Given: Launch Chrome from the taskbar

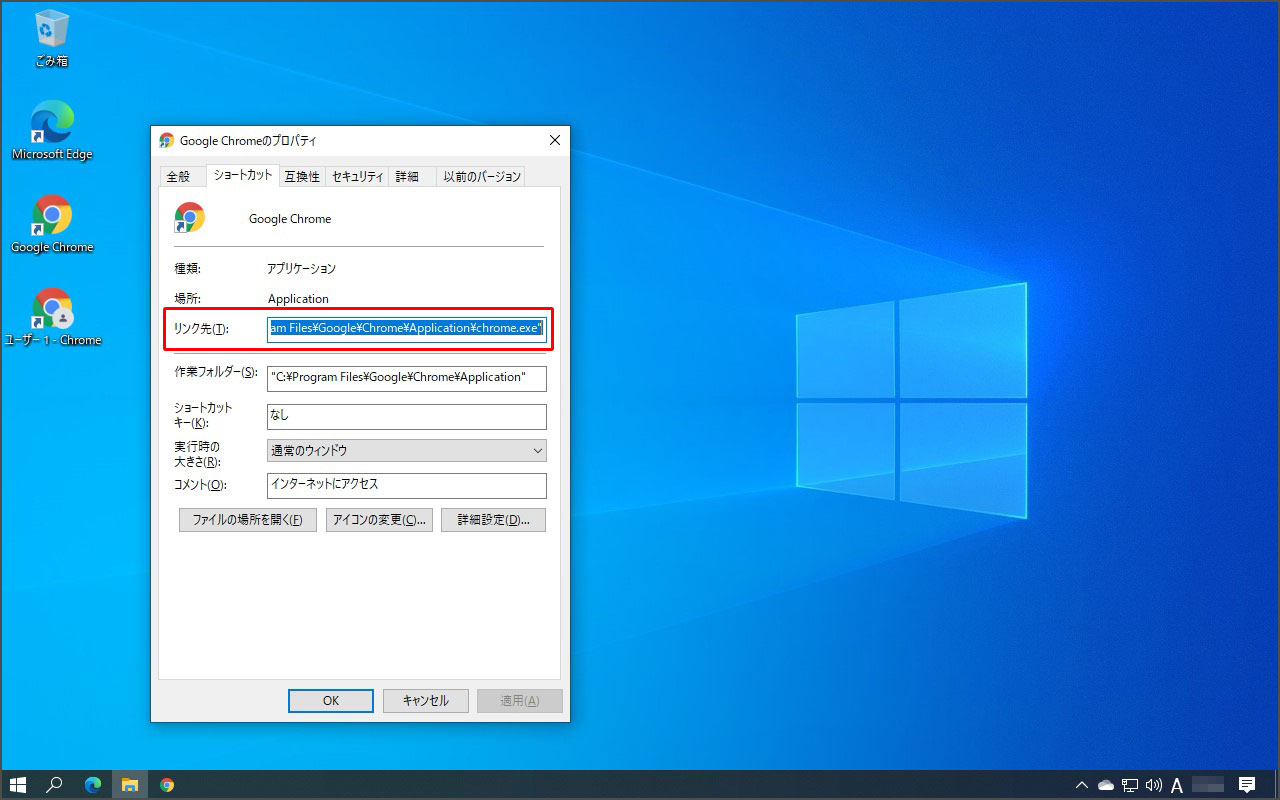Looking at the screenshot, I should [x=167, y=785].
